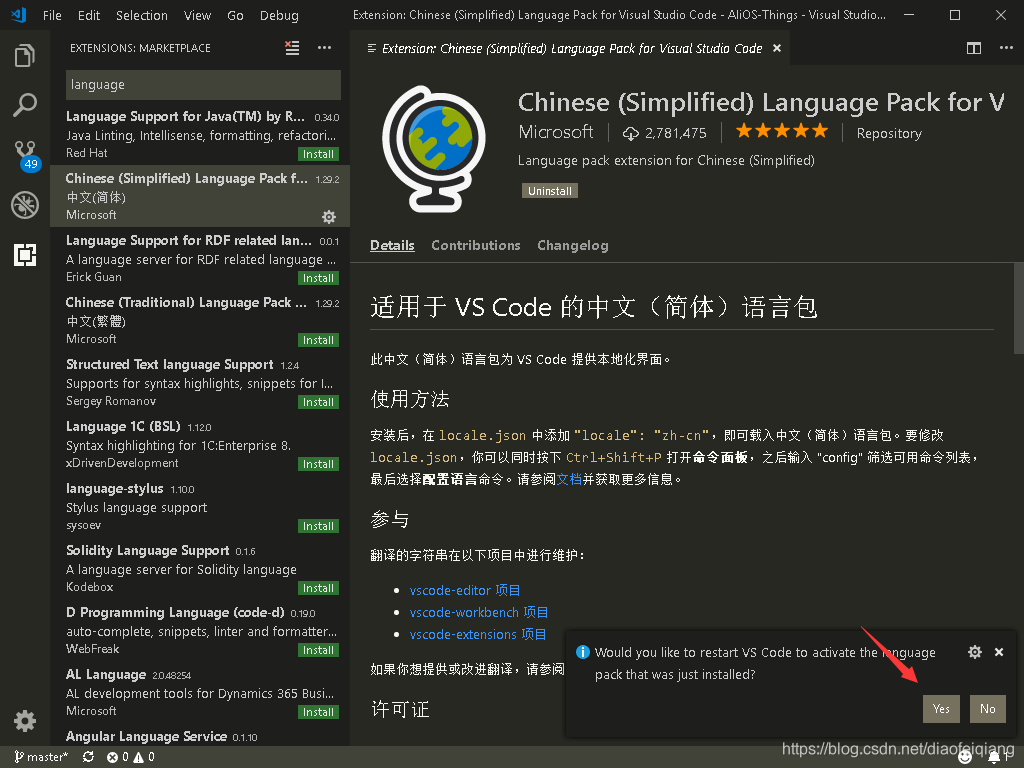The image size is (1024, 768).
Task: Open more actions in Extensions sidebar header
Action: (x=324, y=48)
